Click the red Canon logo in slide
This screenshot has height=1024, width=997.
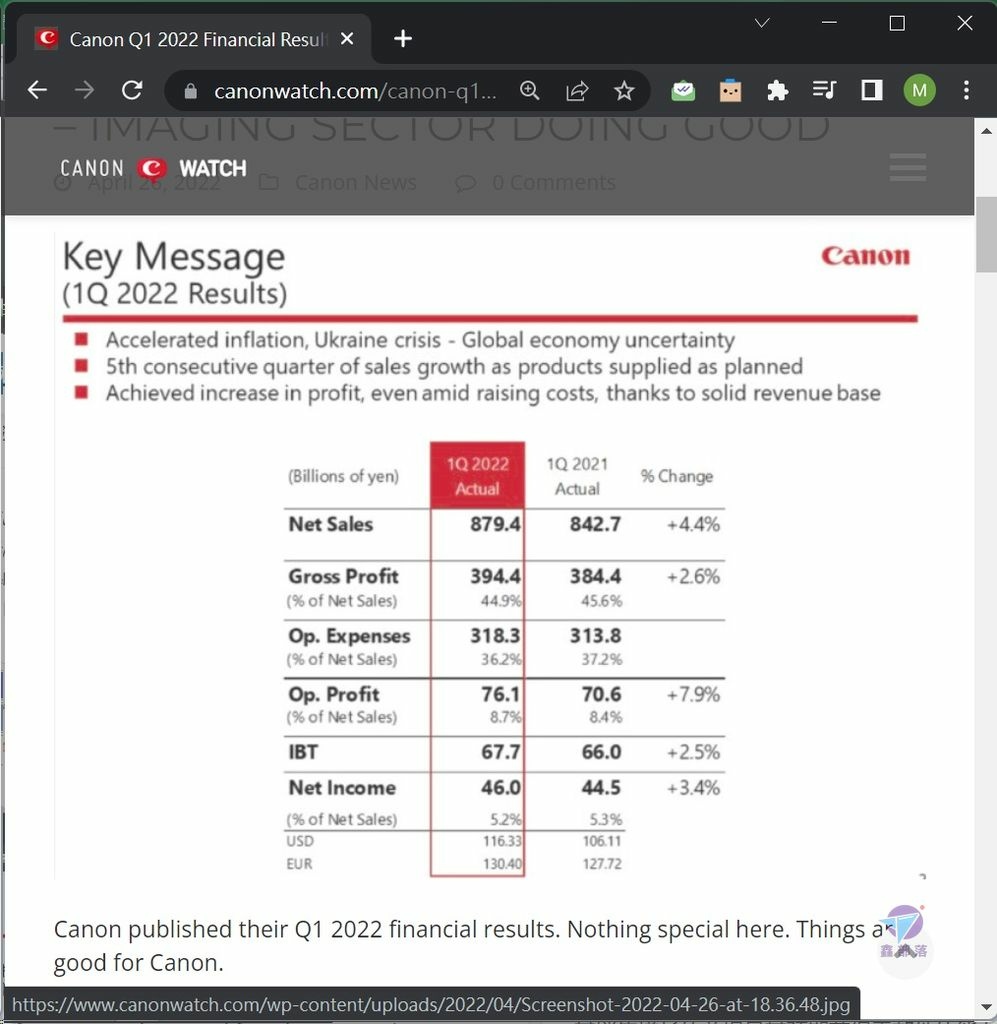865,256
